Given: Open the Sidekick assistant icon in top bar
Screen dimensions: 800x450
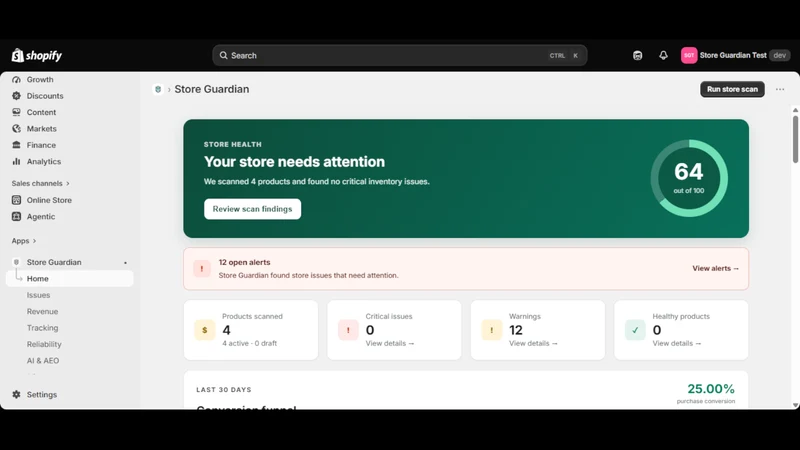Looking at the screenshot, I should (637, 55).
